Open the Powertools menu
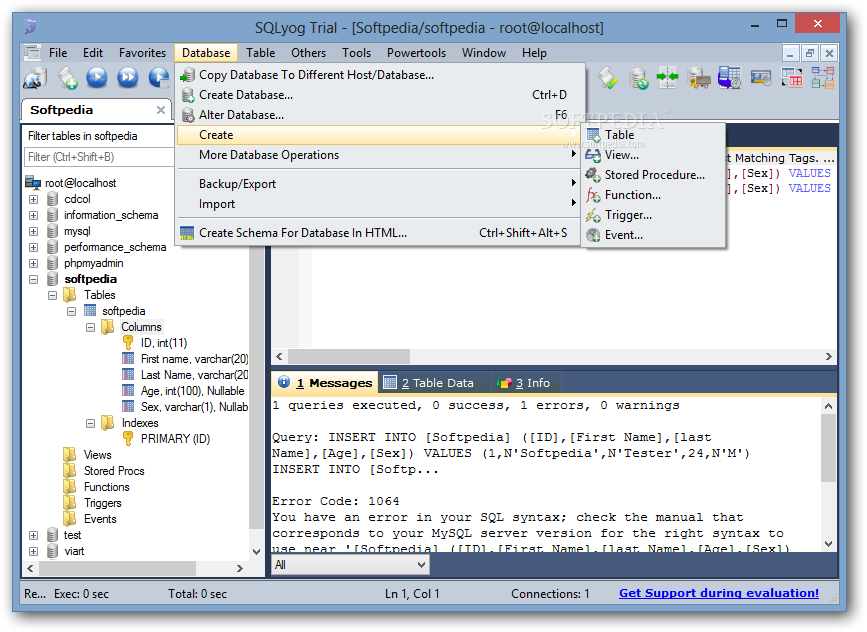The image size is (867, 632). pyautogui.click(x=416, y=53)
